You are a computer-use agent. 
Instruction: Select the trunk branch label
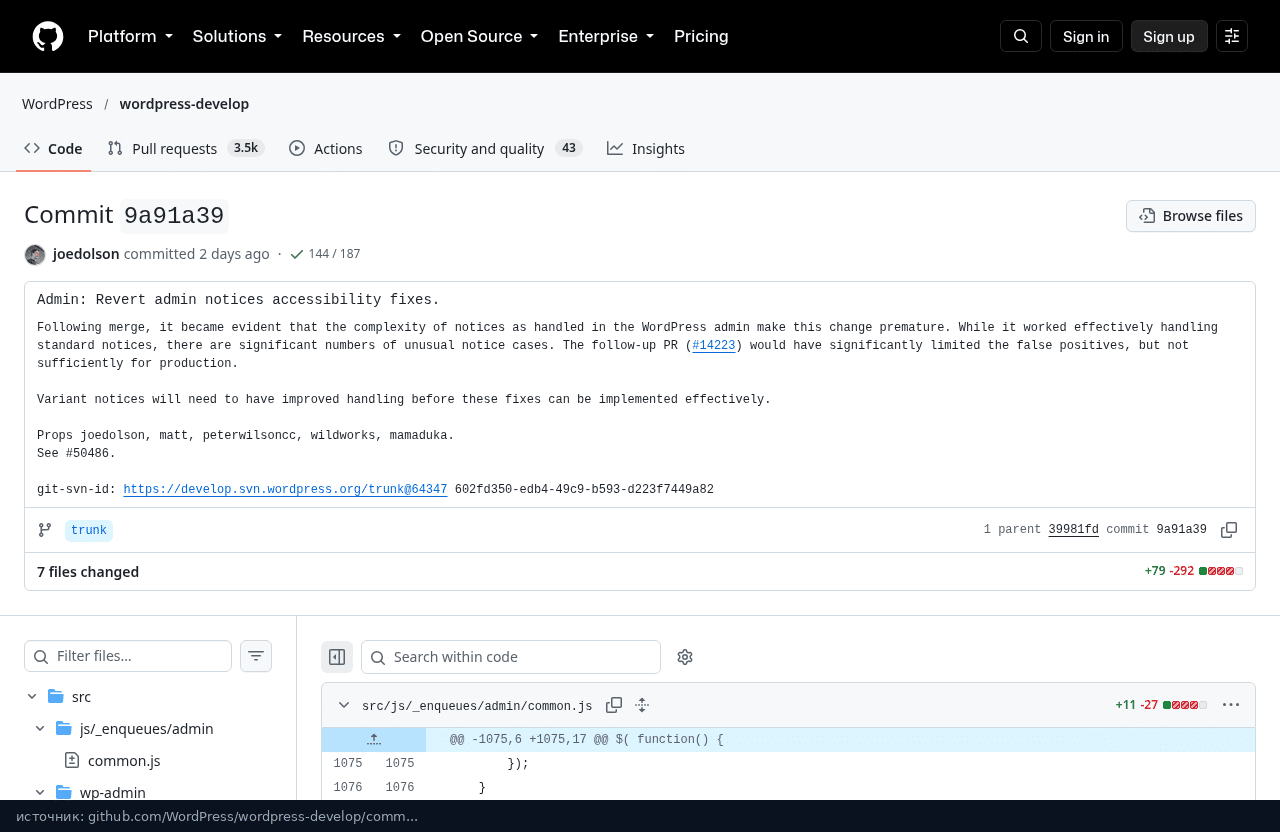pyautogui.click(x=89, y=530)
